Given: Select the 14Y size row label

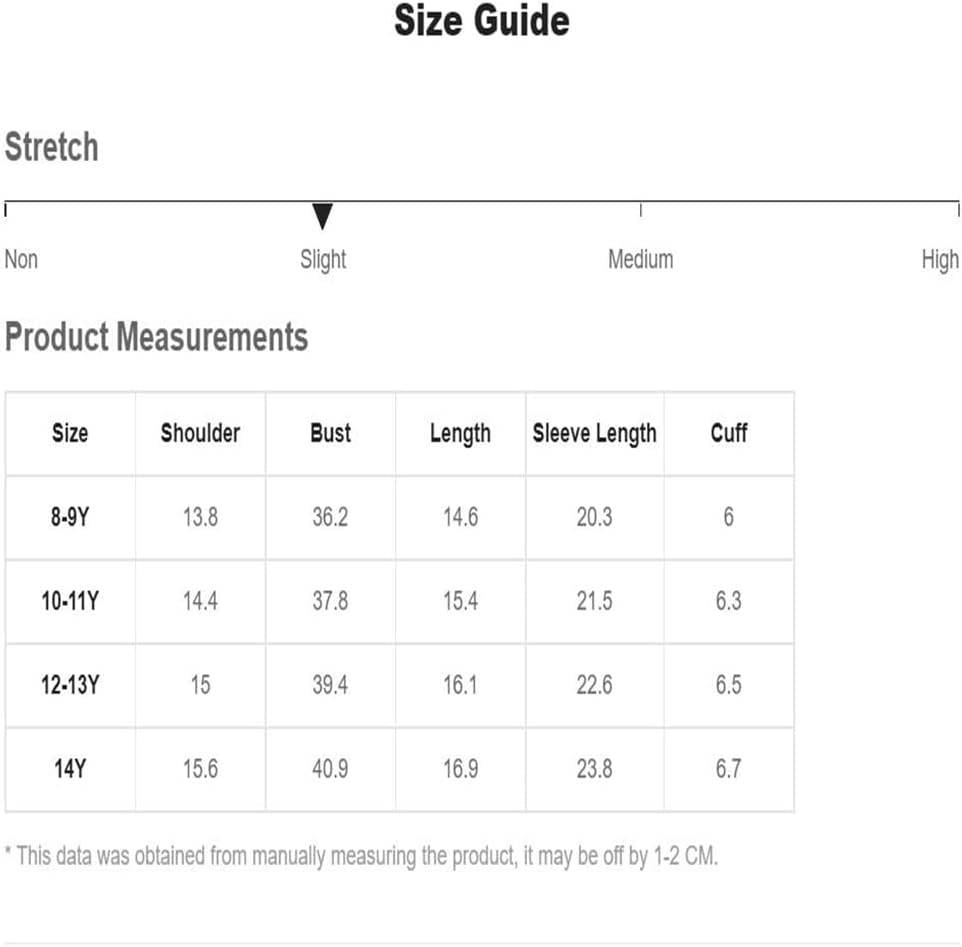Looking at the screenshot, I should click(x=70, y=769).
